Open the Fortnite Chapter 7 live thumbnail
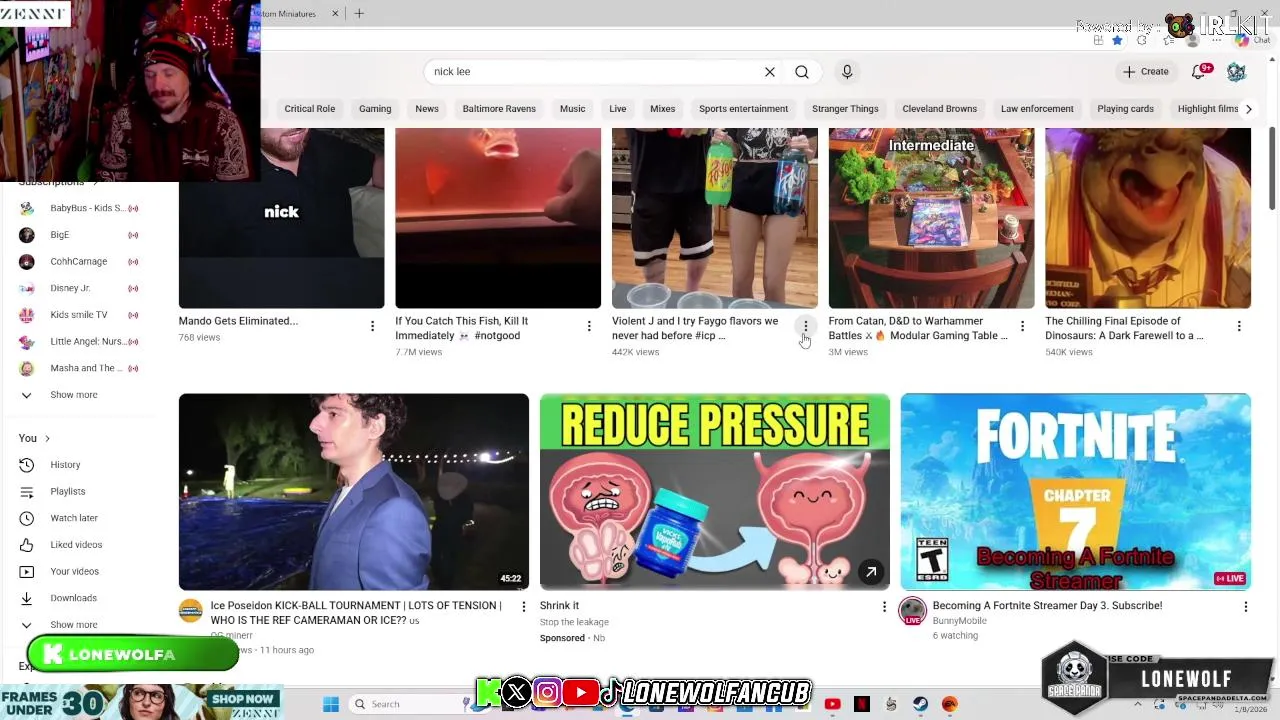1280x720 pixels. pyautogui.click(x=1075, y=491)
